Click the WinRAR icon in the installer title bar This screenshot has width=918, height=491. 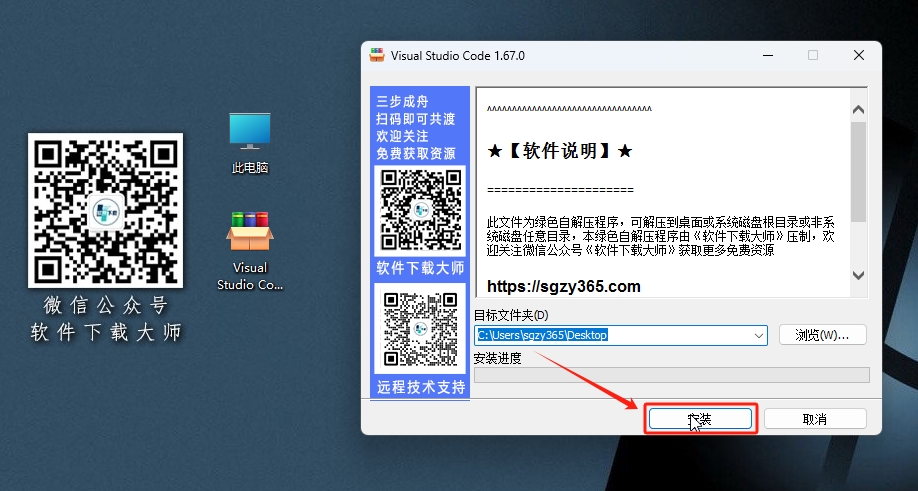pos(377,55)
